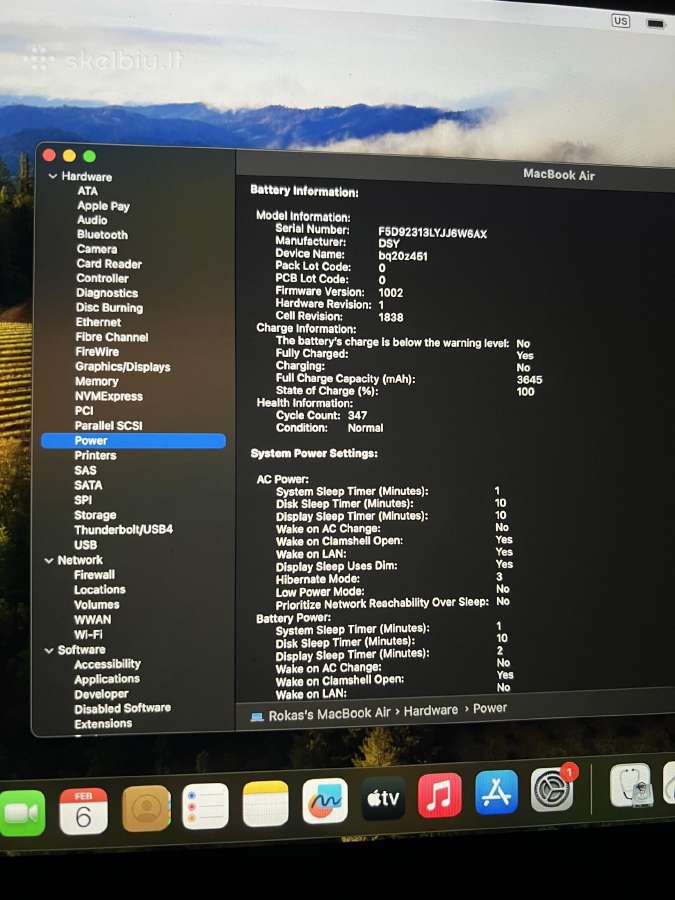Click the battery status icon
Screen dimensions: 675x900
pyautogui.click(x=655, y=24)
